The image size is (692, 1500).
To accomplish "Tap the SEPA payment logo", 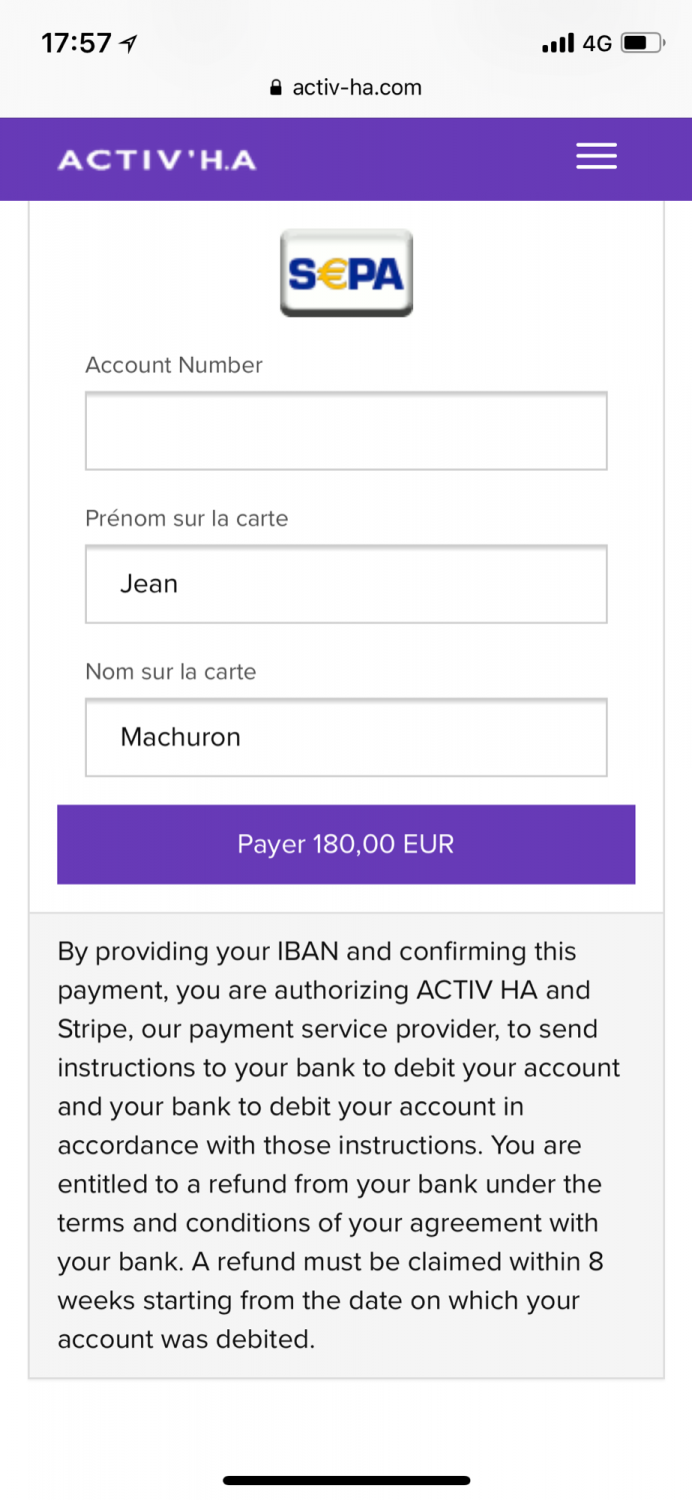I will click(x=346, y=273).
